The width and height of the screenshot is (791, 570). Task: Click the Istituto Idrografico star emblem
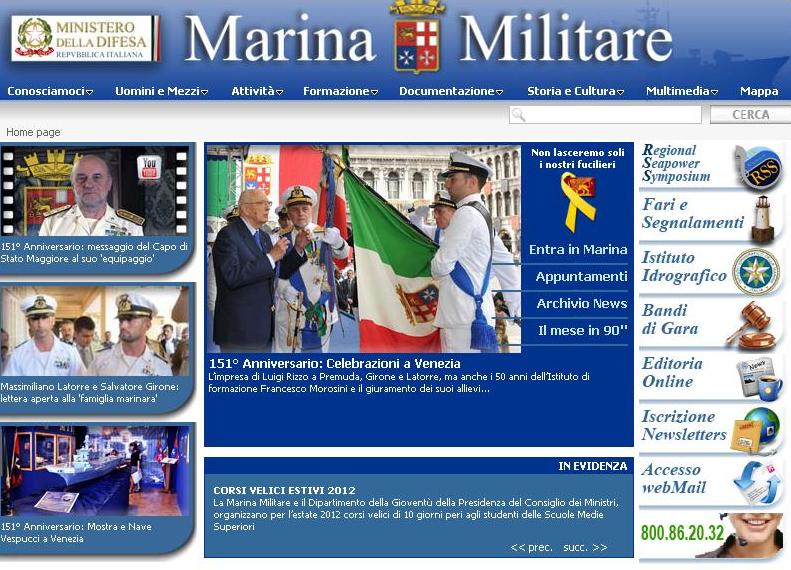756,272
